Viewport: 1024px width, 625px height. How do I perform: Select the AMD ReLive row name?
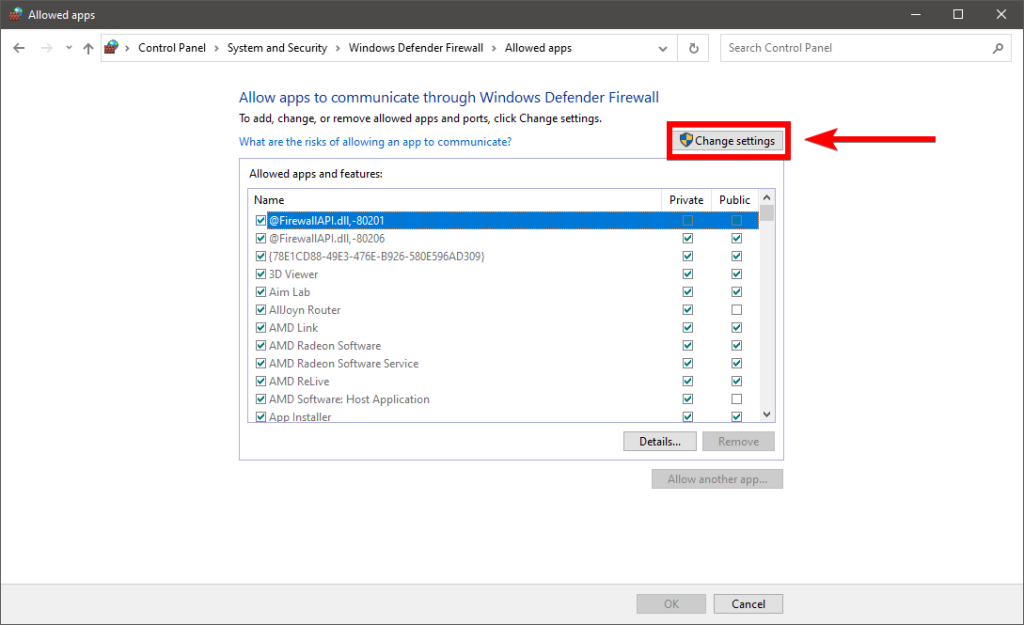[x=299, y=381]
